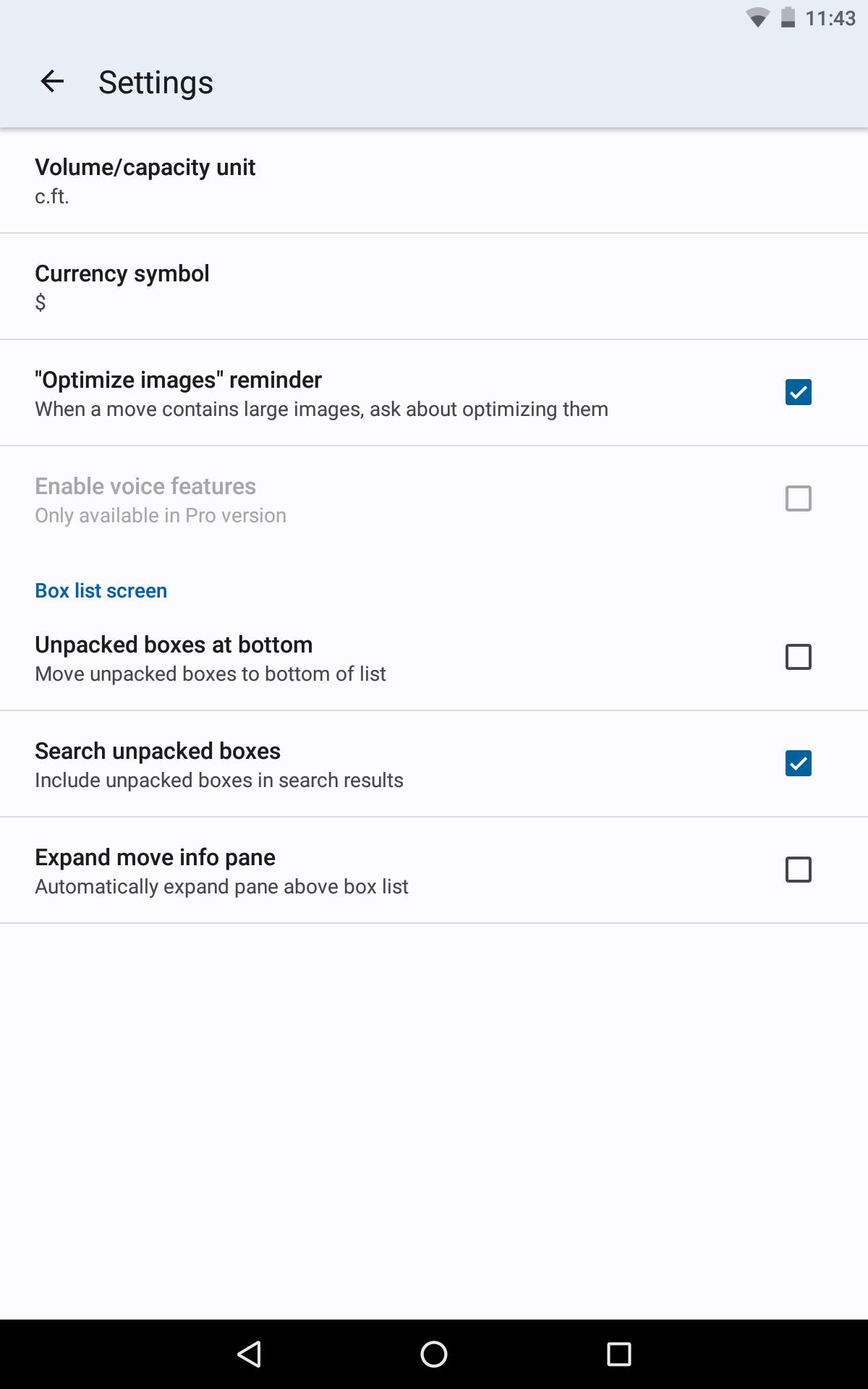The height and width of the screenshot is (1389, 868).
Task: Check Expand move info pane checkbox
Action: point(799,870)
